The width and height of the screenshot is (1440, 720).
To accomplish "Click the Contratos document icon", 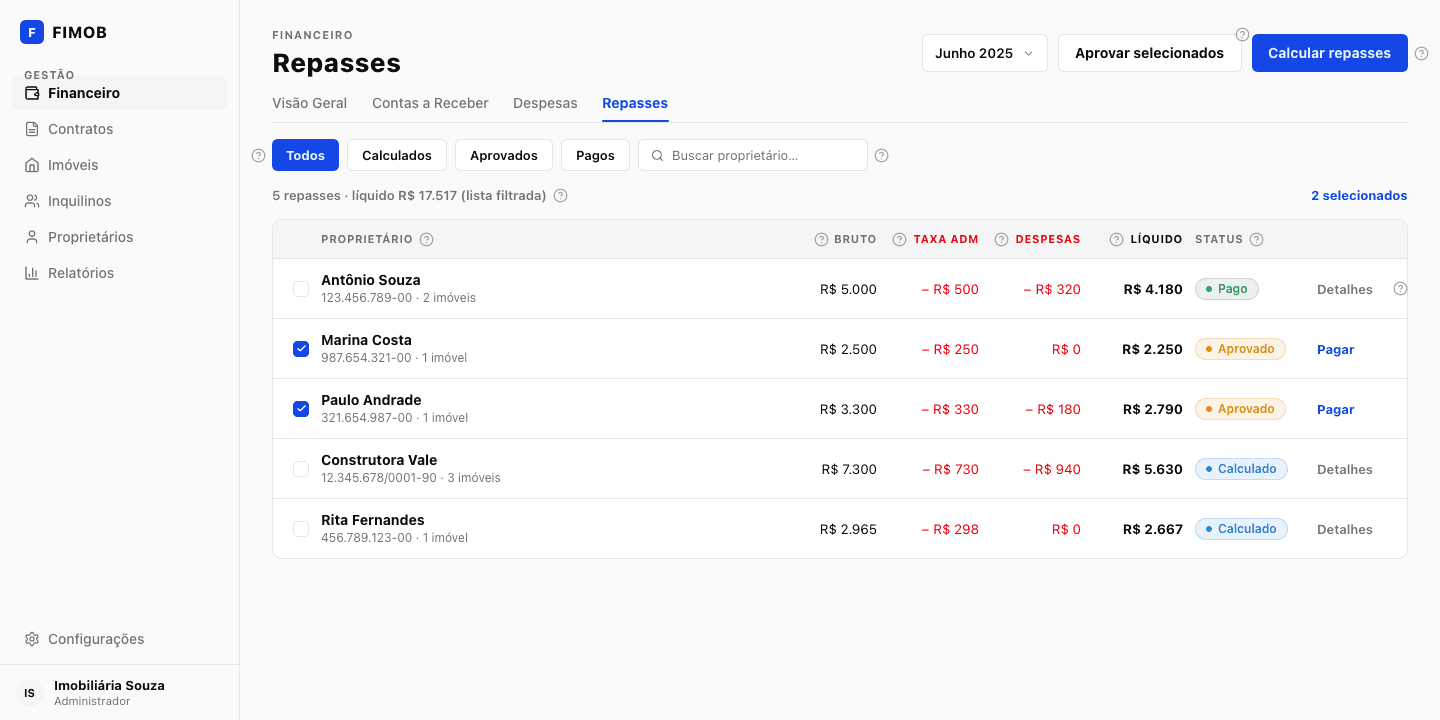I will (x=32, y=129).
